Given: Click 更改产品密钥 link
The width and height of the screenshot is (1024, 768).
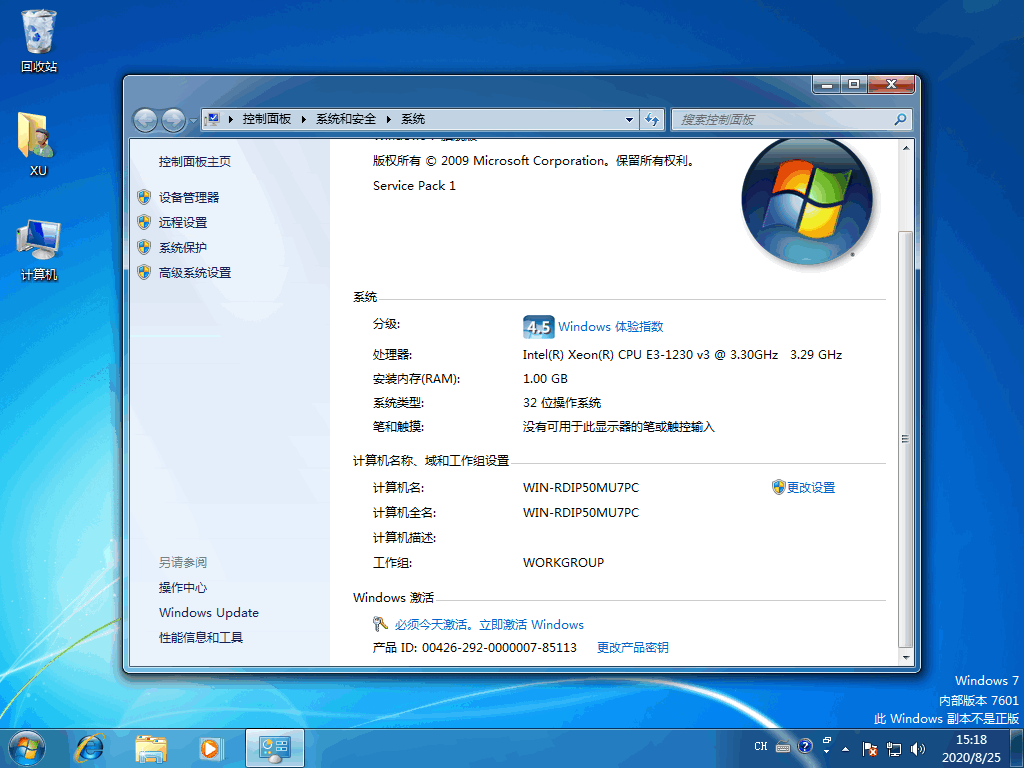Looking at the screenshot, I should point(633,647).
